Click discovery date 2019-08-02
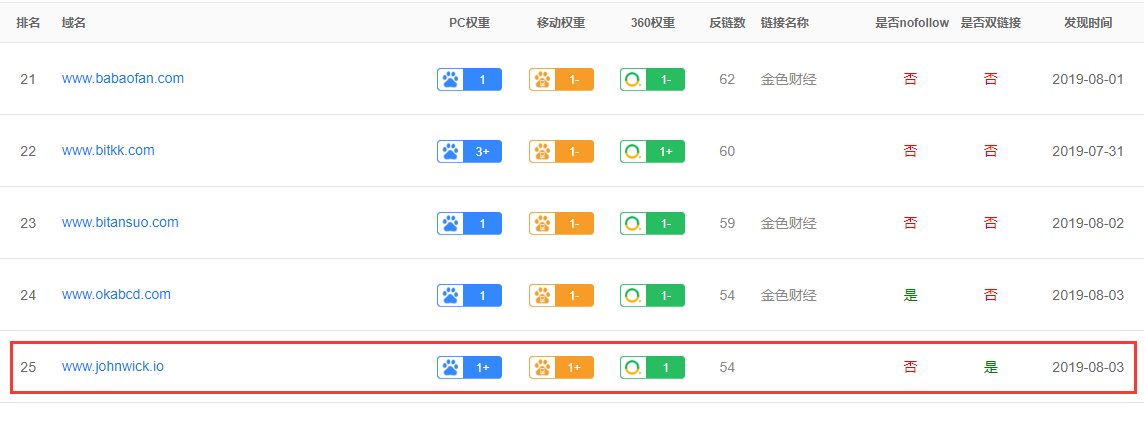 pyautogui.click(x=1088, y=223)
